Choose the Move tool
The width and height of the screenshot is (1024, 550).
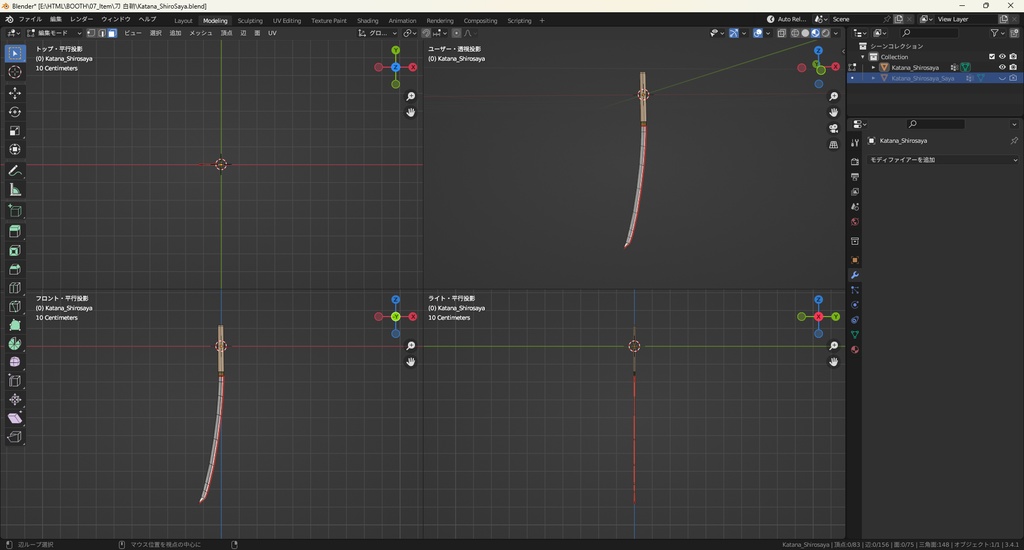pyautogui.click(x=15, y=93)
